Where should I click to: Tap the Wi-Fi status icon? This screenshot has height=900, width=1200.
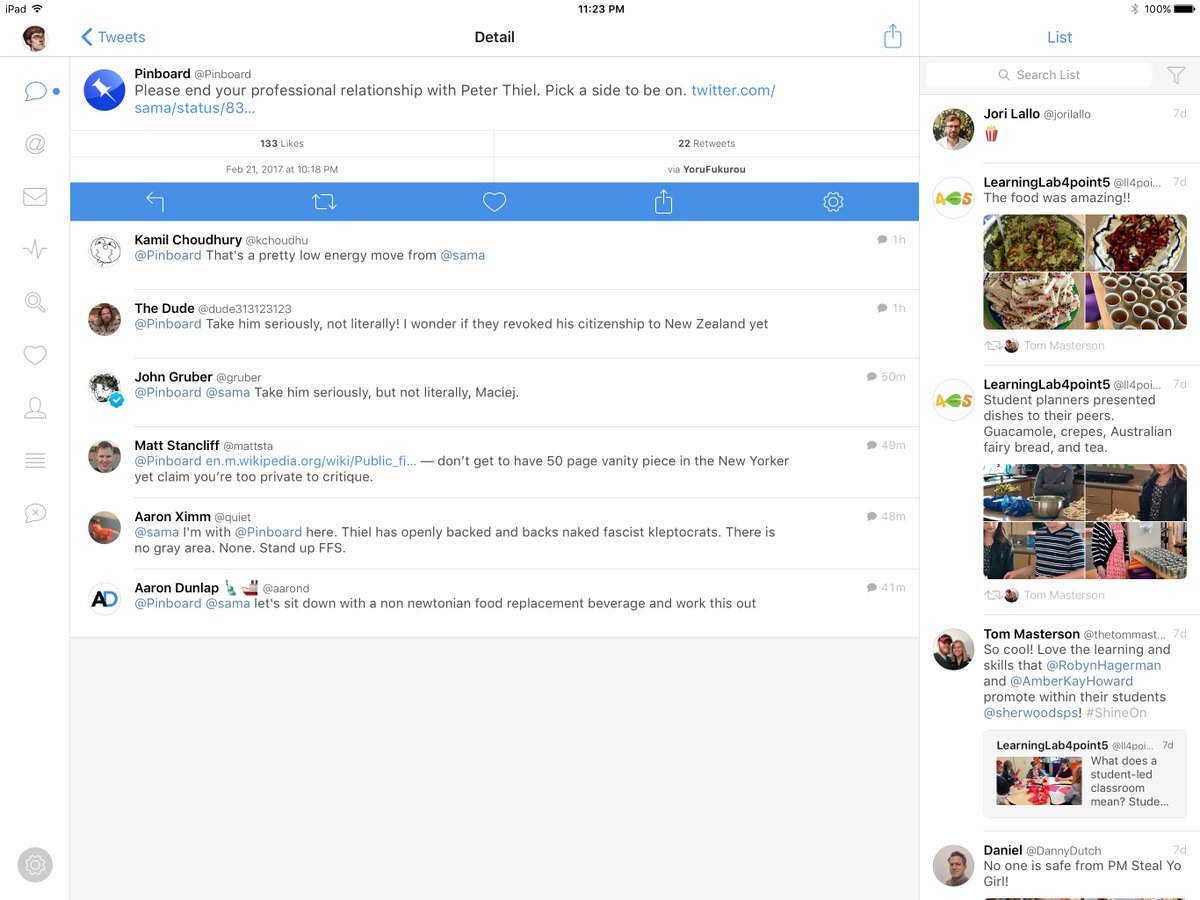[x=37, y=9]
